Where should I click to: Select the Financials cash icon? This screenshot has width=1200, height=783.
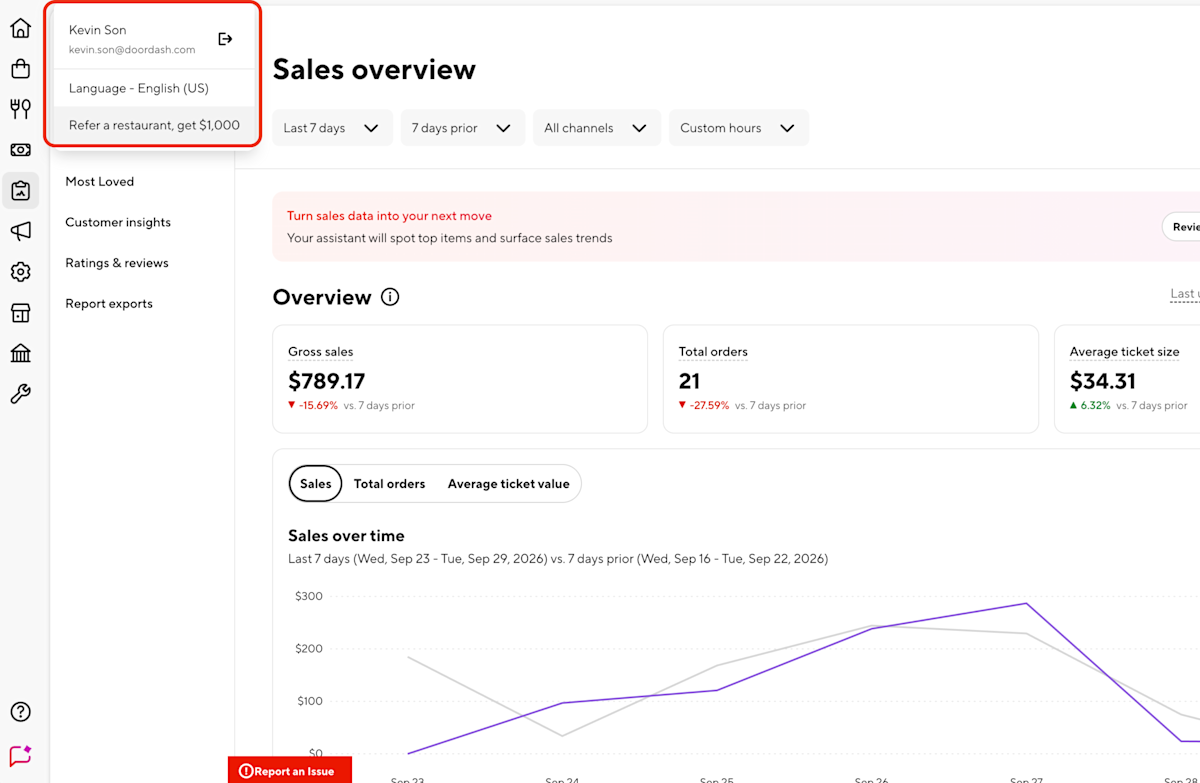[x=20, y=150]
